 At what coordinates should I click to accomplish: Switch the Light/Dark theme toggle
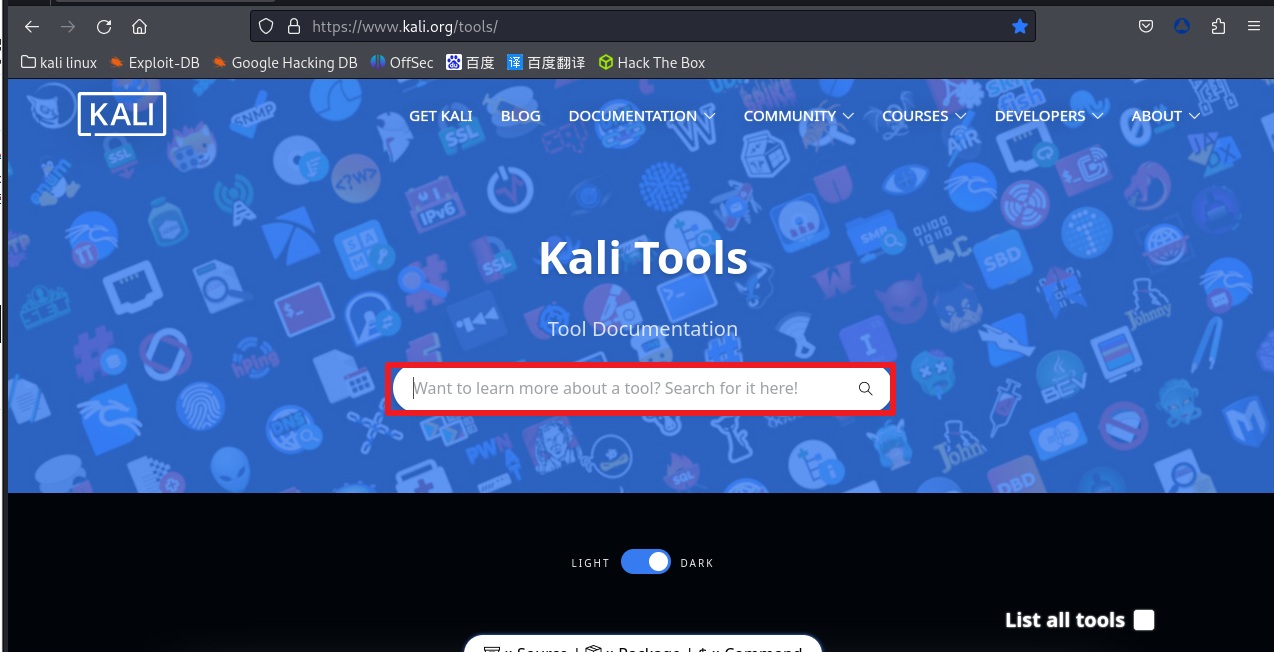click(646, 562)
